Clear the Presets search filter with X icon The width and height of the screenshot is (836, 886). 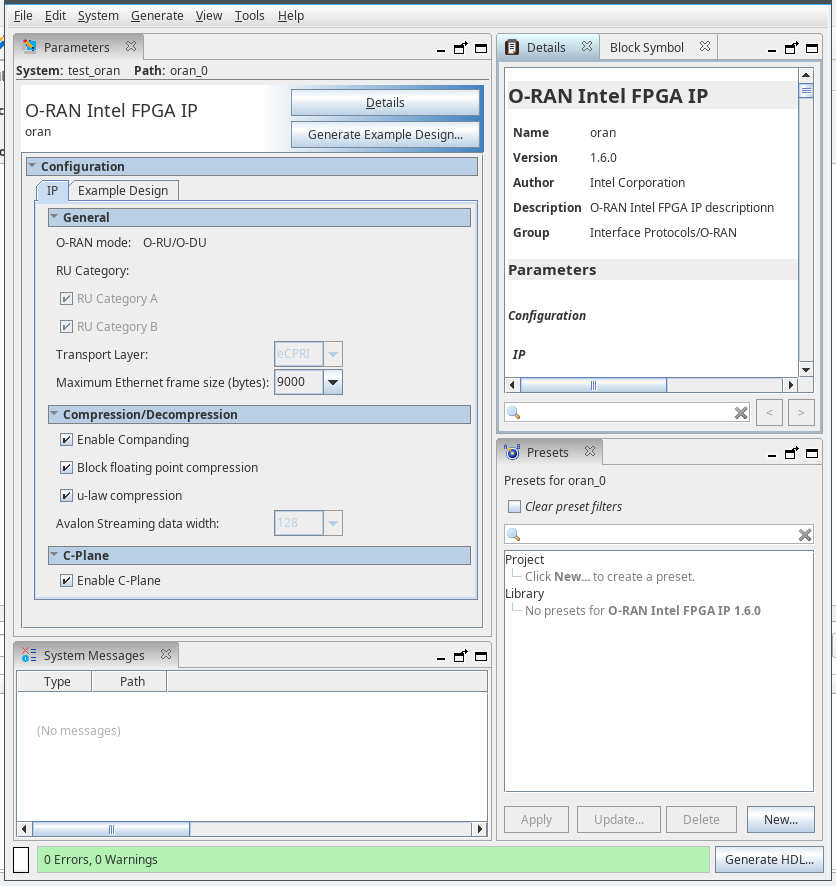tap(805, 535)
